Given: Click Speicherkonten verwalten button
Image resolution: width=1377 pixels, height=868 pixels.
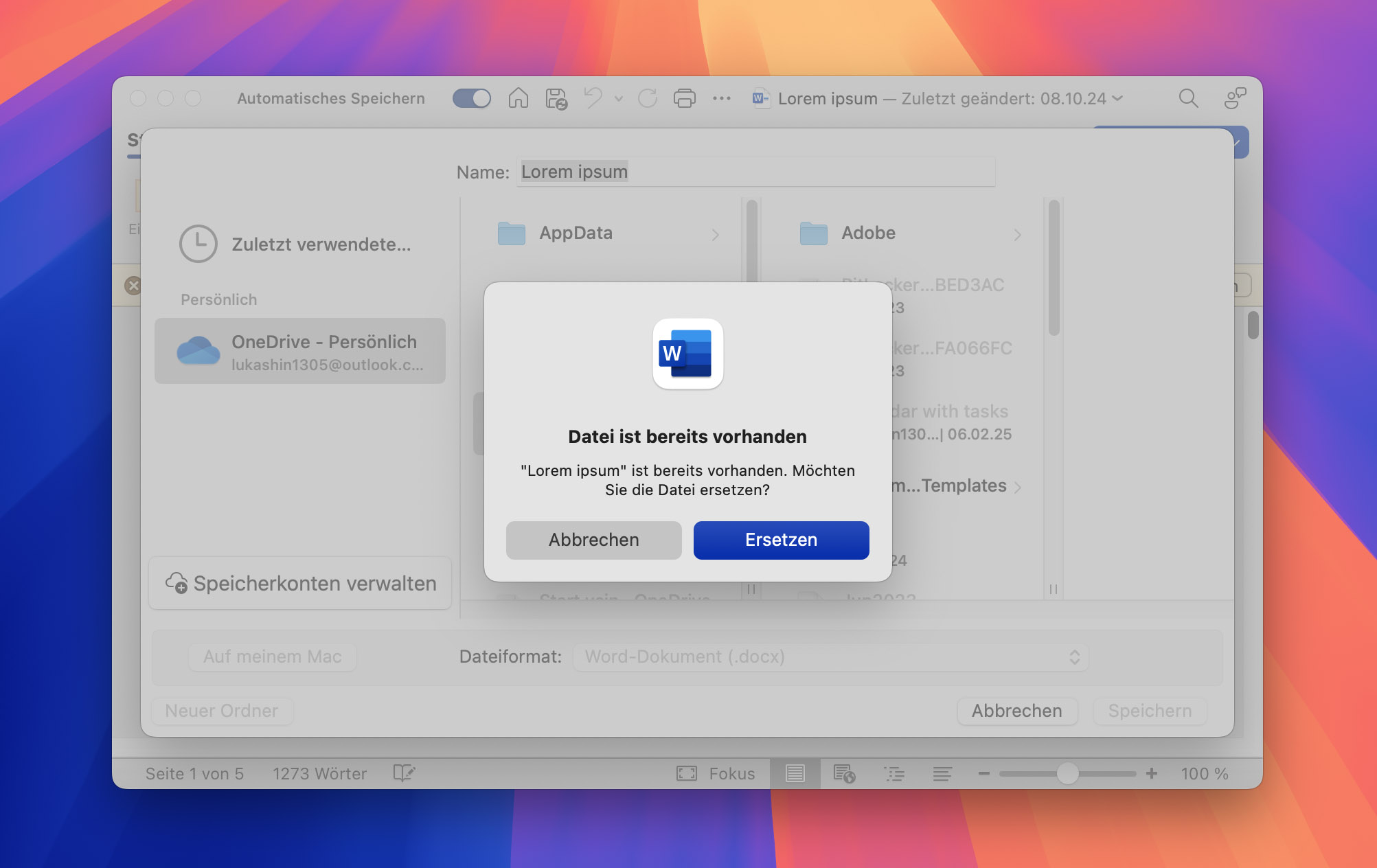Looking at the screenshot, I should 300,583.
